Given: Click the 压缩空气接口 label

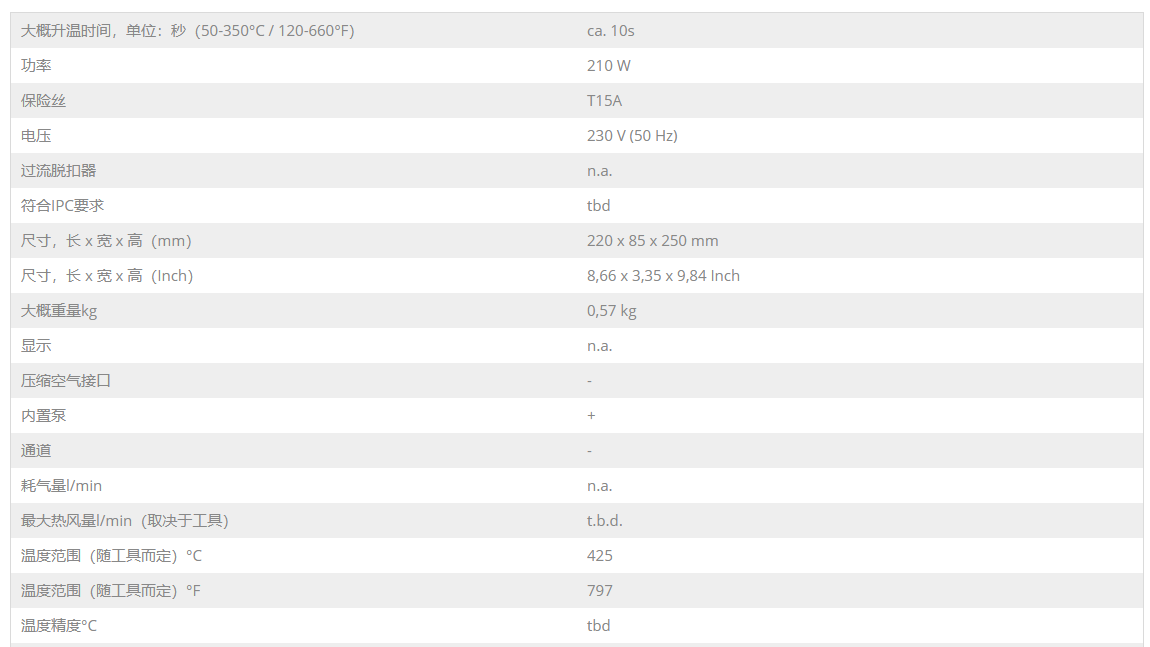Looking at the screenshot, I should 66,381.
